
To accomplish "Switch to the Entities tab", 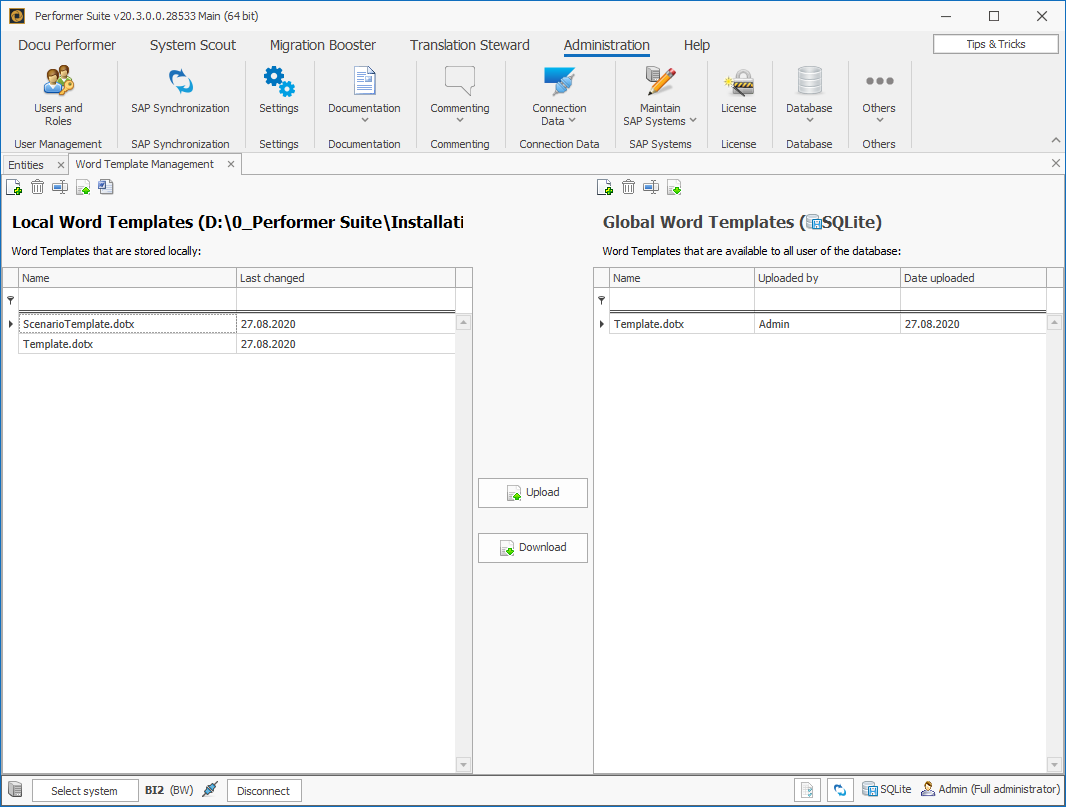I will [27, 163].
